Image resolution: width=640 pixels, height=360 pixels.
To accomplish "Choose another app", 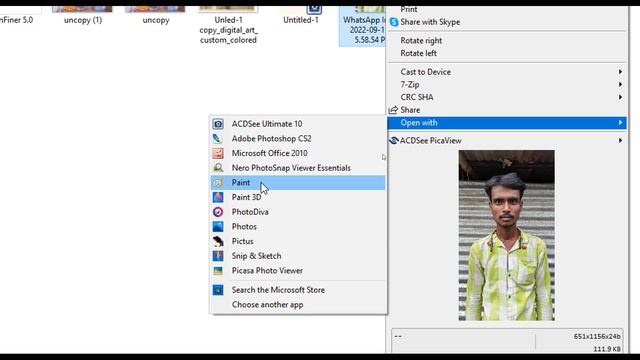I will [298, 304].
